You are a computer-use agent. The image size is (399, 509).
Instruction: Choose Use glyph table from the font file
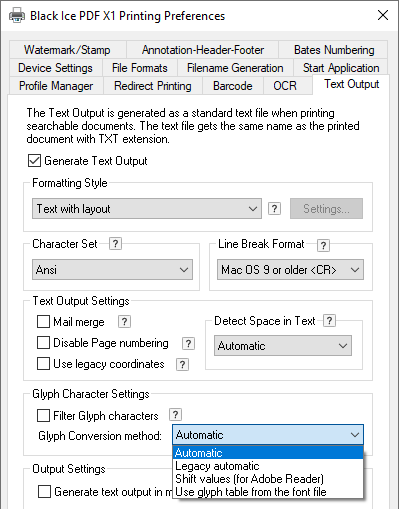point(268,492)
